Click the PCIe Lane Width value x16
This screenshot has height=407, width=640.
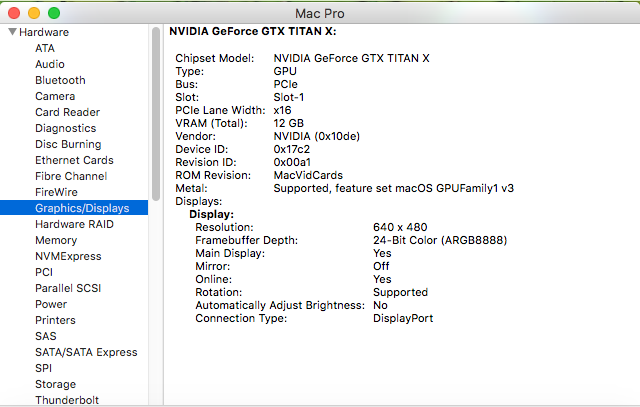tap(282, 110)
